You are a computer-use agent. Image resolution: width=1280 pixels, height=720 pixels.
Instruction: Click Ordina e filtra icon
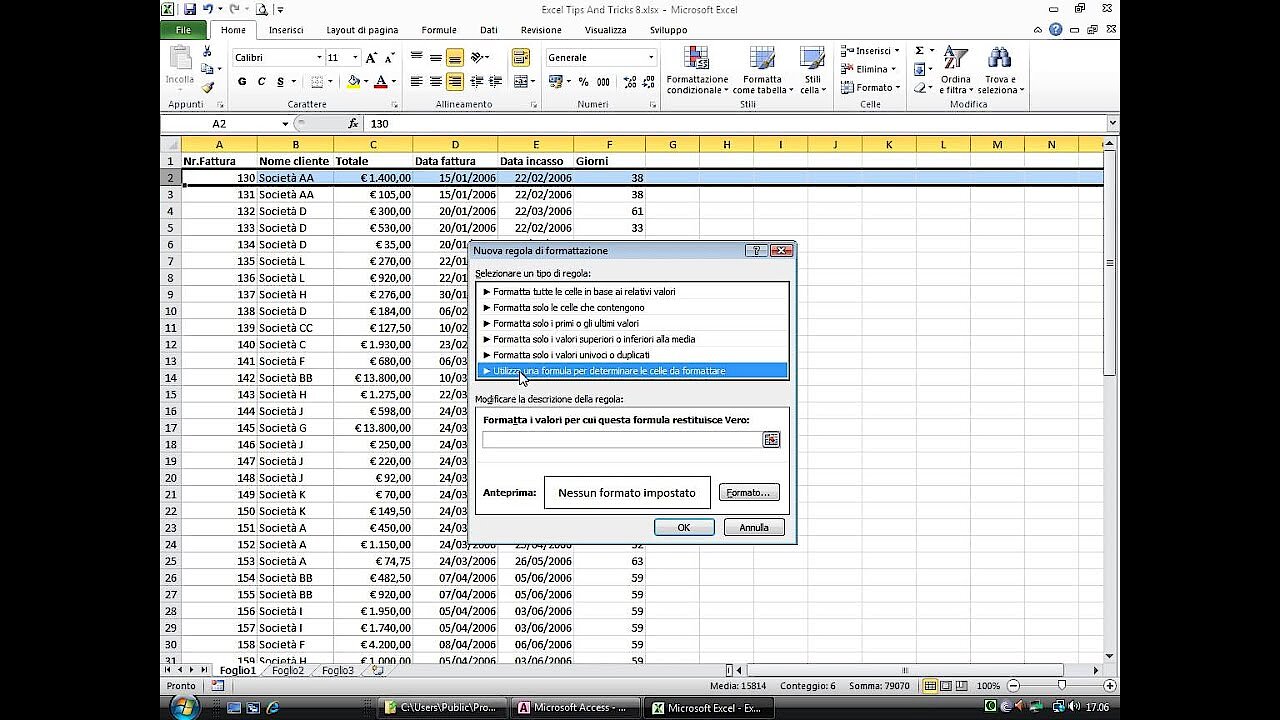[956, 59]
